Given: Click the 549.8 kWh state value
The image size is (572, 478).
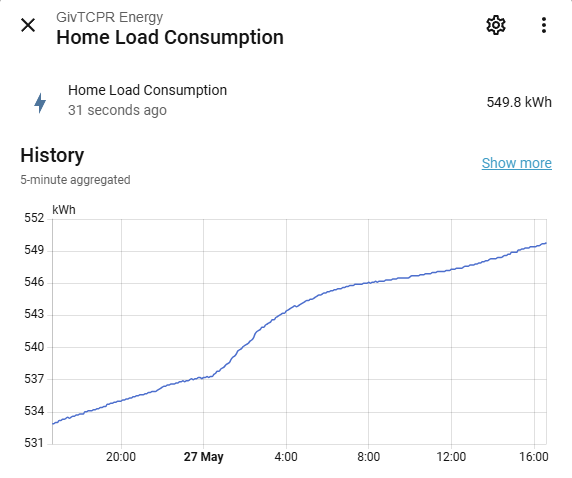Looking at the screenshot, I should pyautogui.click(x=519, y=102).
